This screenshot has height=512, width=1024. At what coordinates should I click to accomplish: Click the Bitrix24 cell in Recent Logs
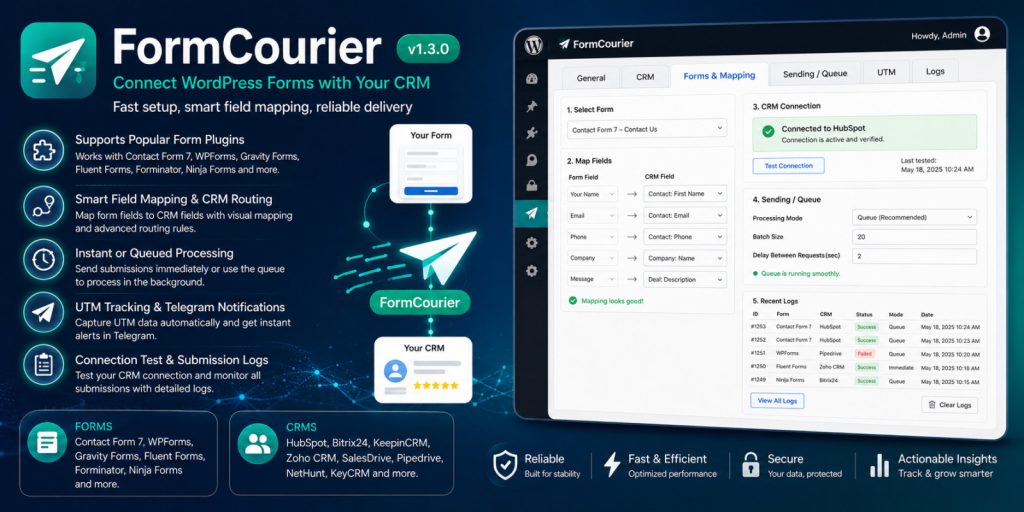tap(828, 381)
